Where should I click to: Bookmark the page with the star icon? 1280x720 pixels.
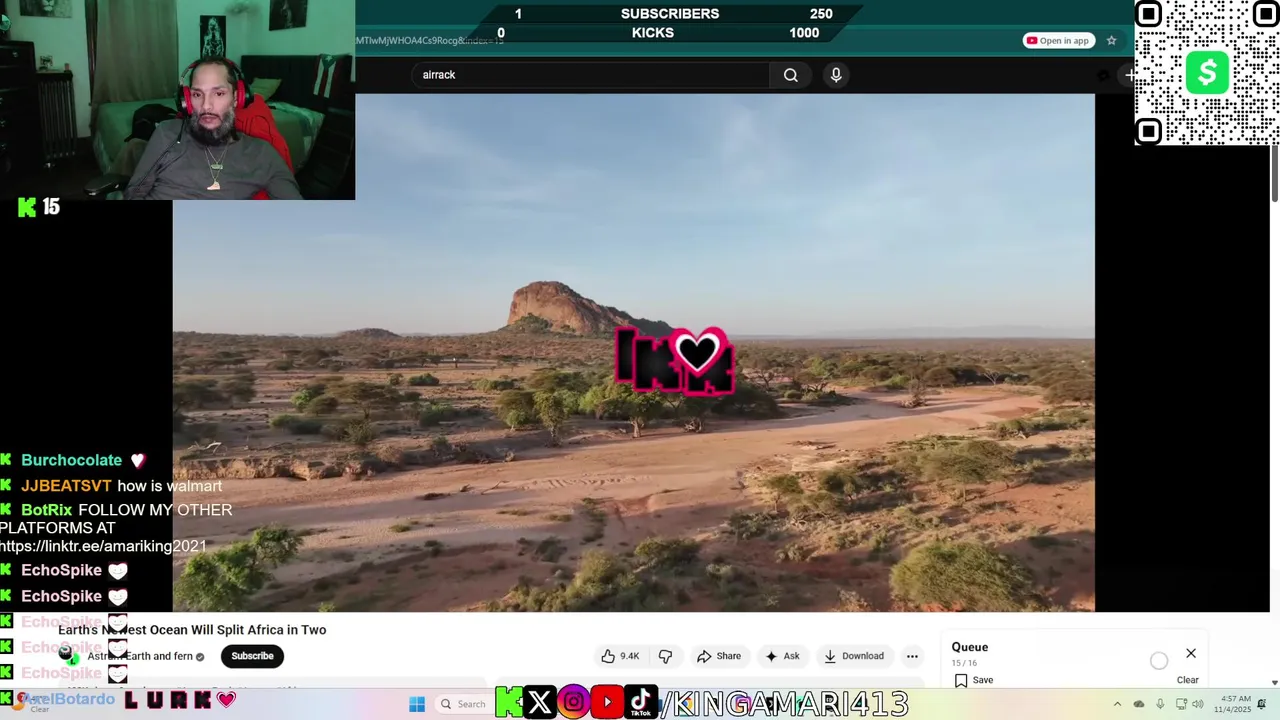coord(1111,41)
